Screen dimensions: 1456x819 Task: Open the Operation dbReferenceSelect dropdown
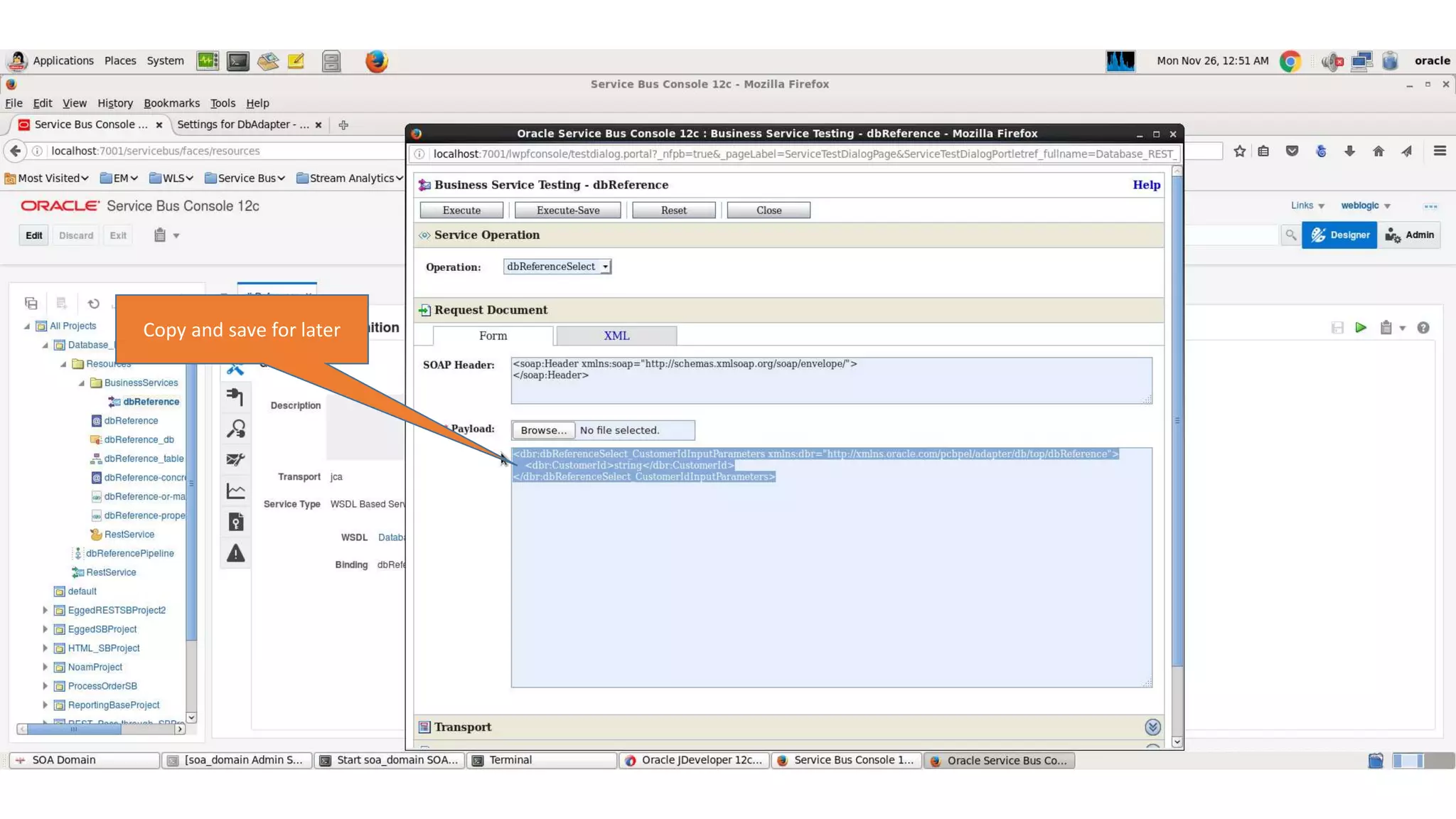pyautogui.click(x=557, y=267)
